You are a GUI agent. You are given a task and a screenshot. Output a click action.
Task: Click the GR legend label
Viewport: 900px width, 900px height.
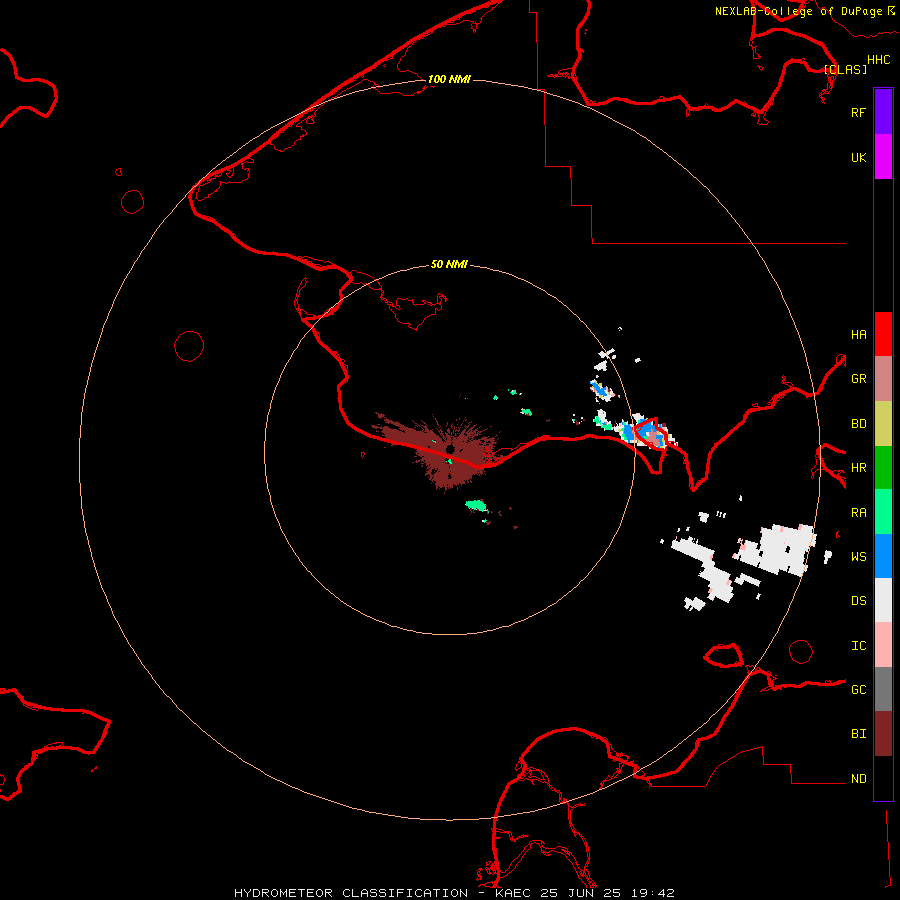858,379
